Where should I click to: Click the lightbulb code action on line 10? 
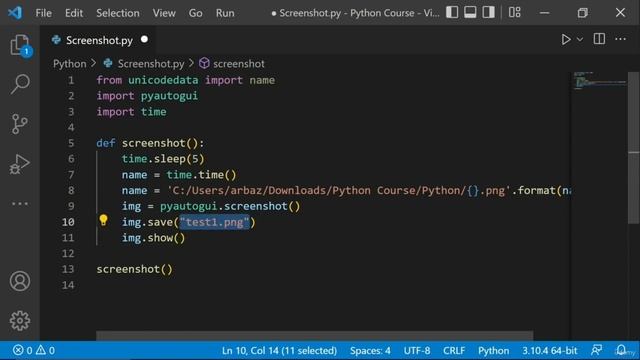point(103,221)
